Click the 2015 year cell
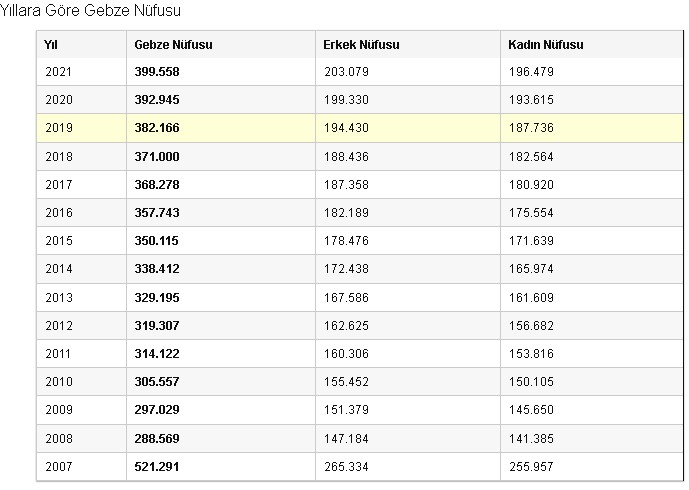689x490 pixels. tap(60, 241)
